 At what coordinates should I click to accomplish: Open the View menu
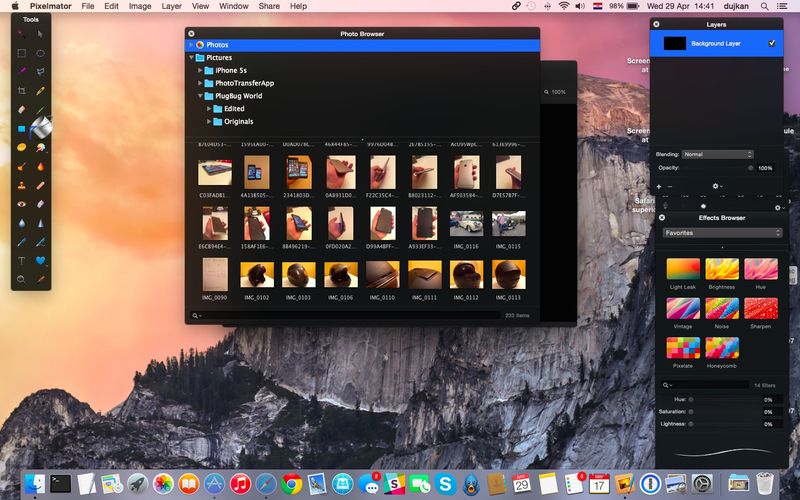coord(200,6)
